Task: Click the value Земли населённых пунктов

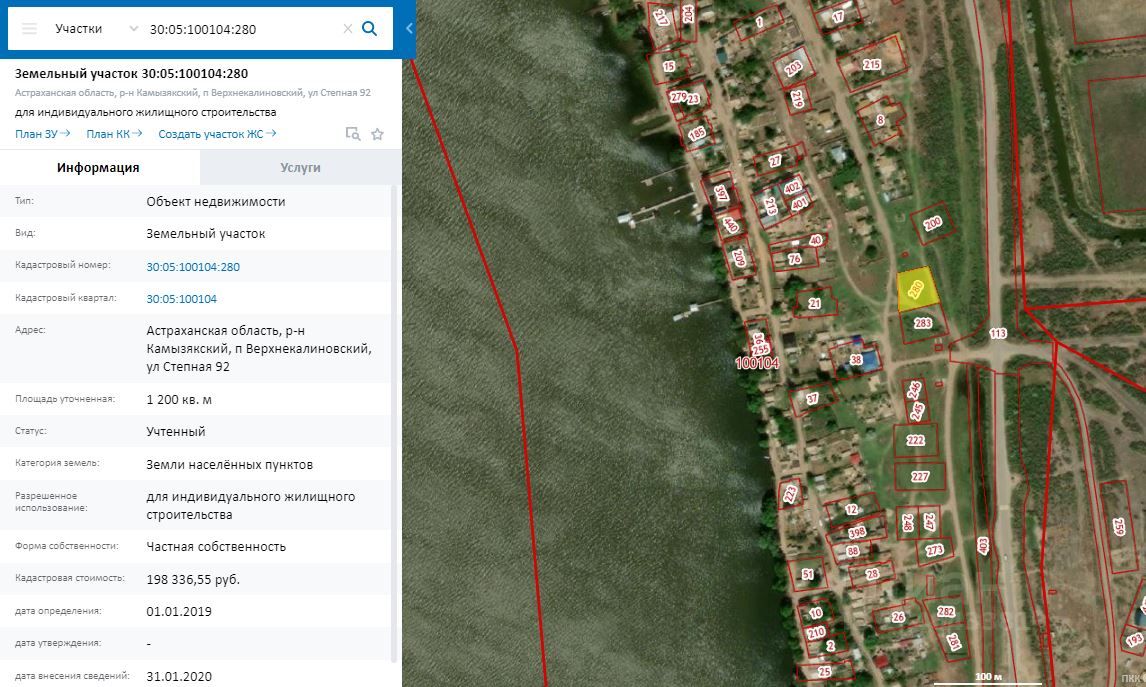Action: pyautogui.click(x=229, y=464)
